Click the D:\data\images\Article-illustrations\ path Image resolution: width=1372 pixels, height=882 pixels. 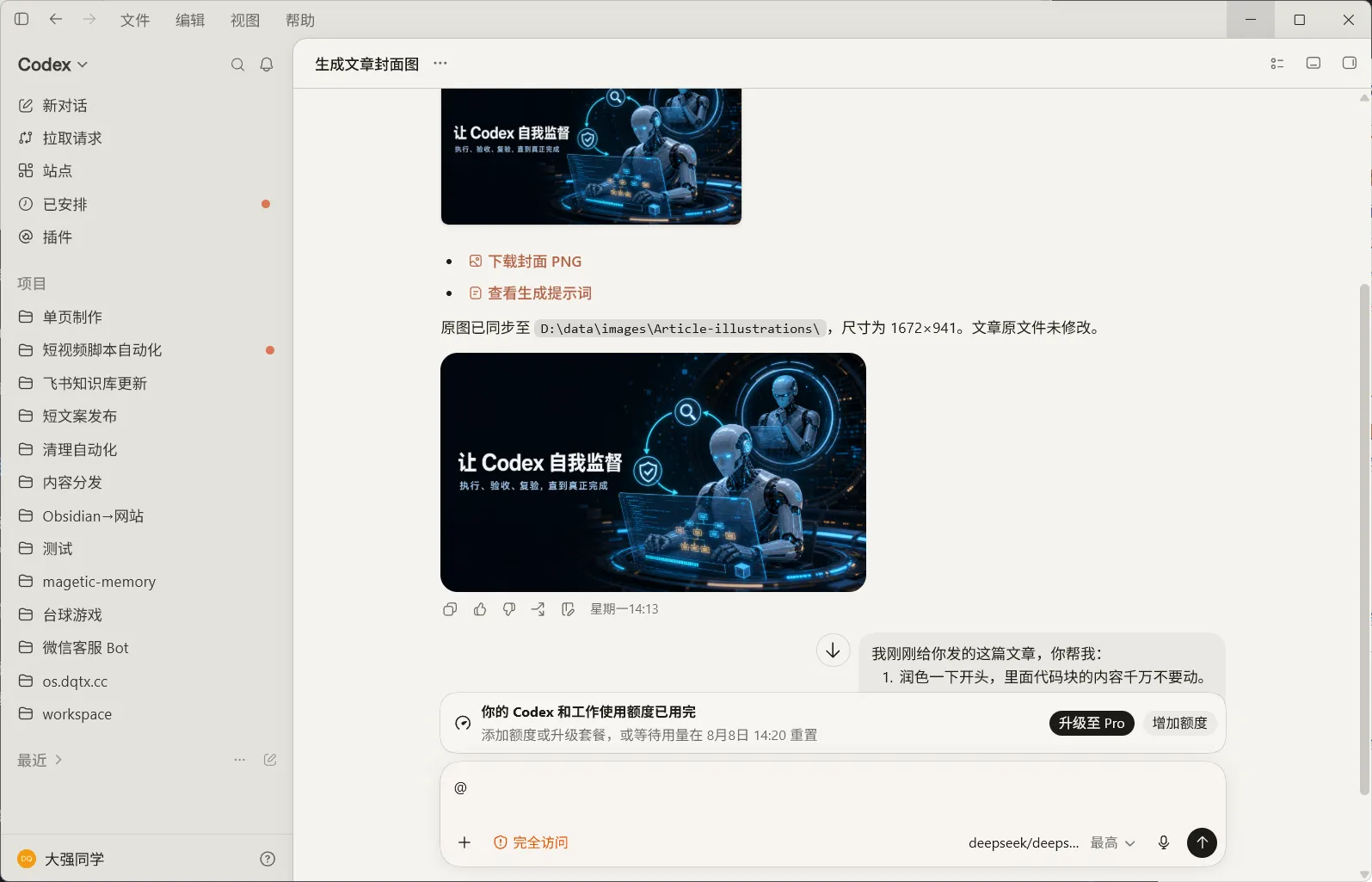pos(680,329)
